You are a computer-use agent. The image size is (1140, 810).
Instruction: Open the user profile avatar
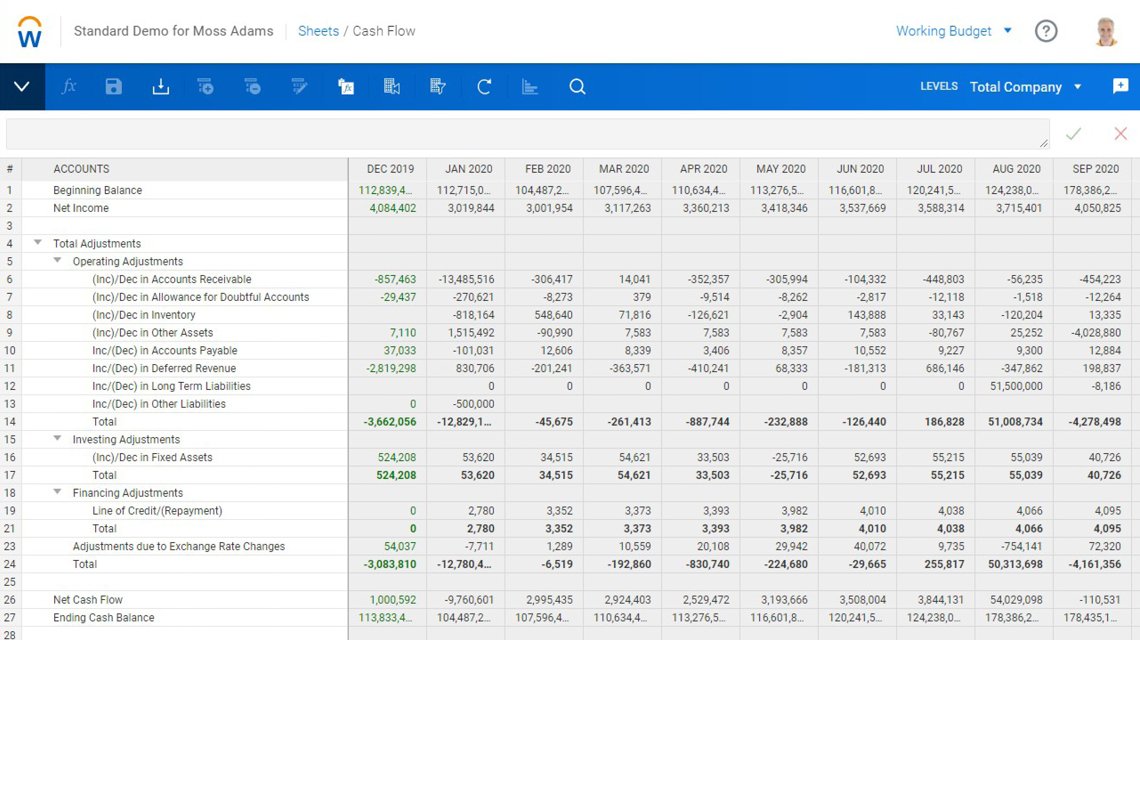[x=1105, y=31]
